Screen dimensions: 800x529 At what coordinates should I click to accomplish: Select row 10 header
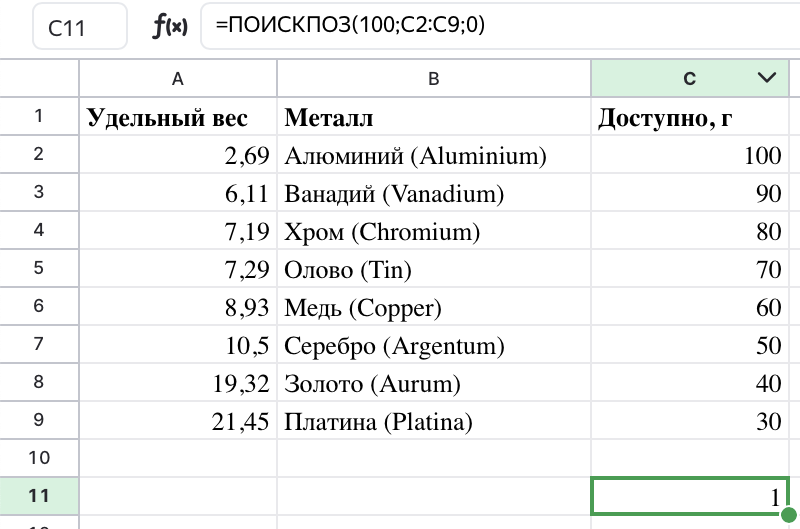click(x=39, y=458)
